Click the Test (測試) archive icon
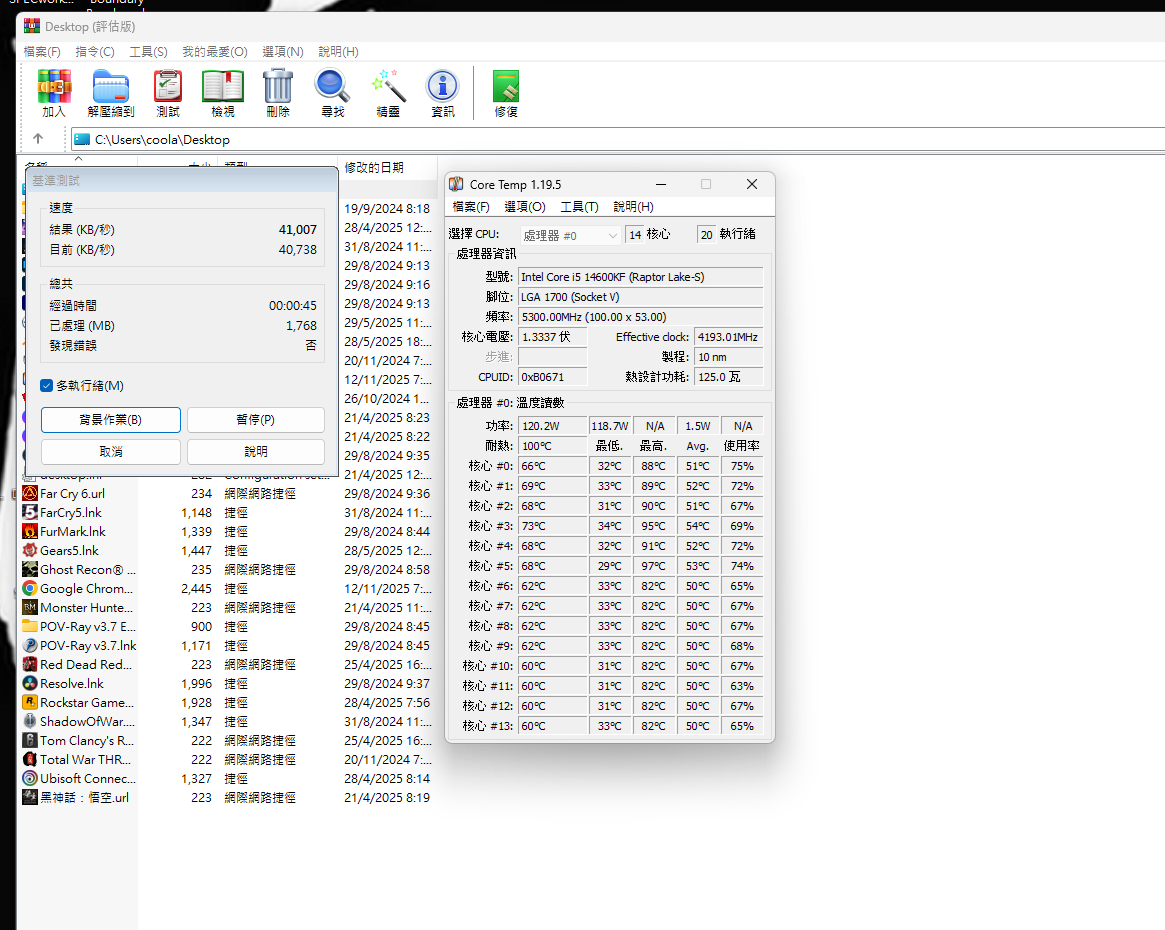The width and height of the screenshot is (1165, 930). 168,93
